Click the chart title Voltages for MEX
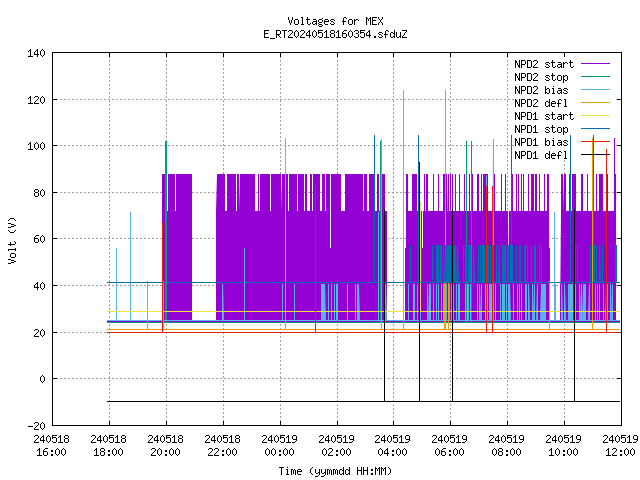Screen dimensions: 640x480 [x=335, y=21]
